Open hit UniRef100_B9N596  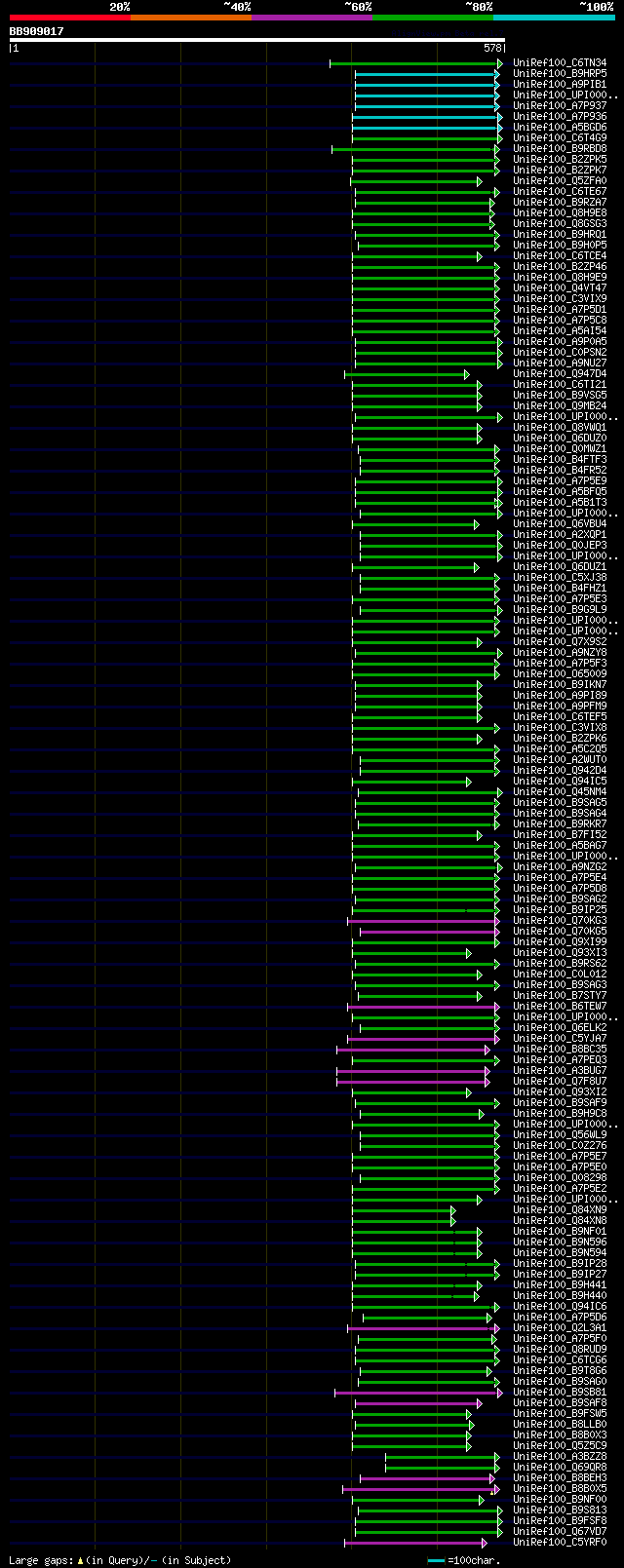(560, 1243)
